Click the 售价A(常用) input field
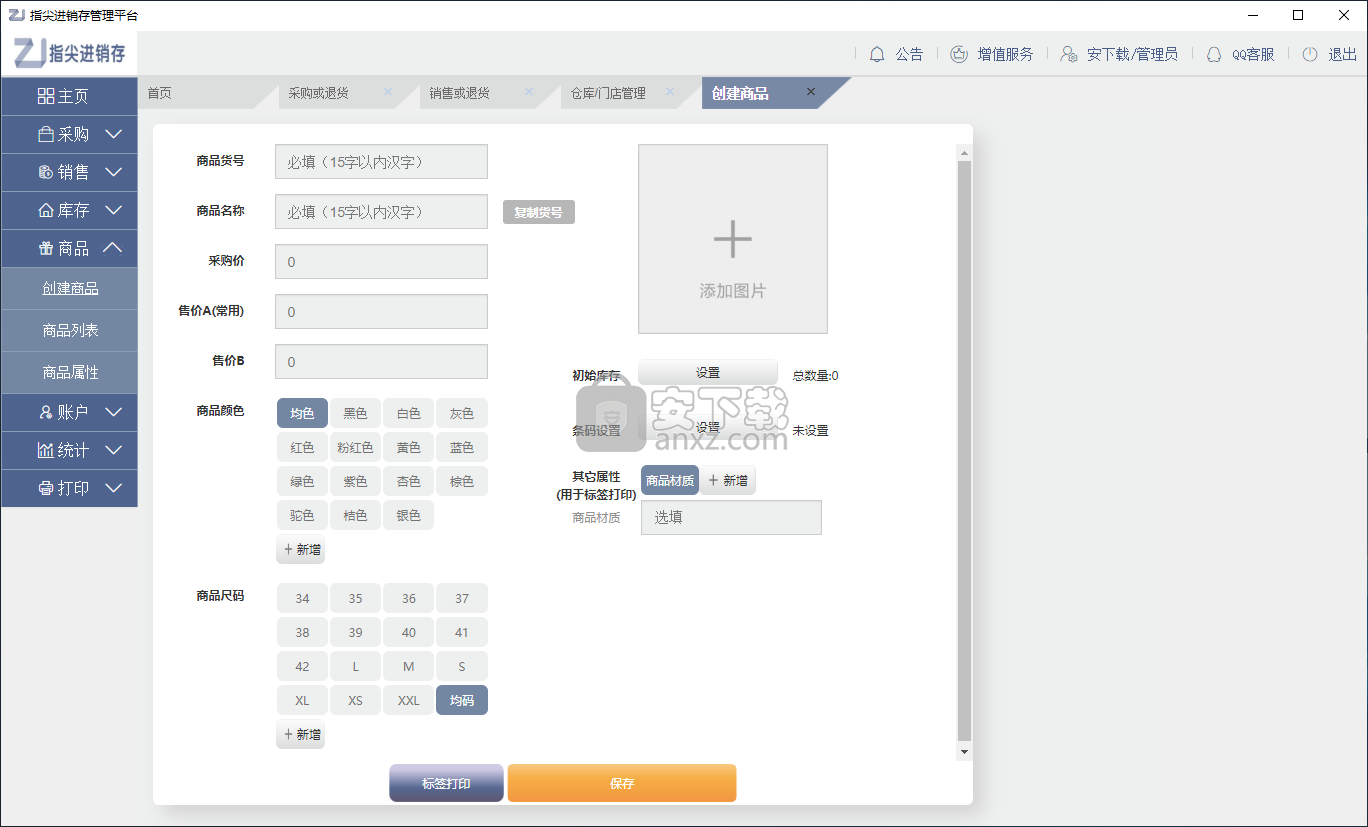Image resolution: width=1368 pixels, height=827 pixels. tap(381, 311)
